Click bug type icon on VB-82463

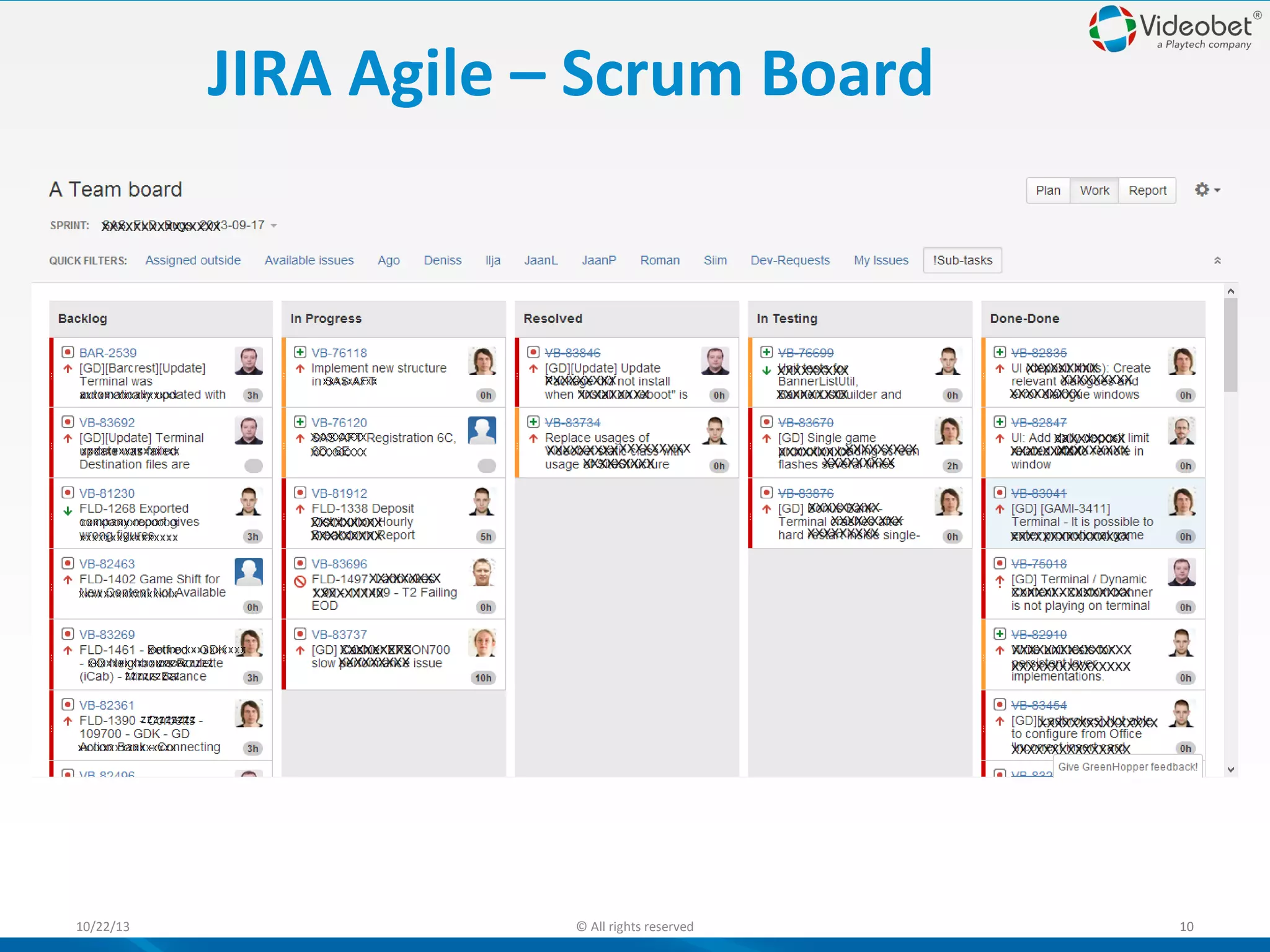pyautogui.click(x=68, y=563)
